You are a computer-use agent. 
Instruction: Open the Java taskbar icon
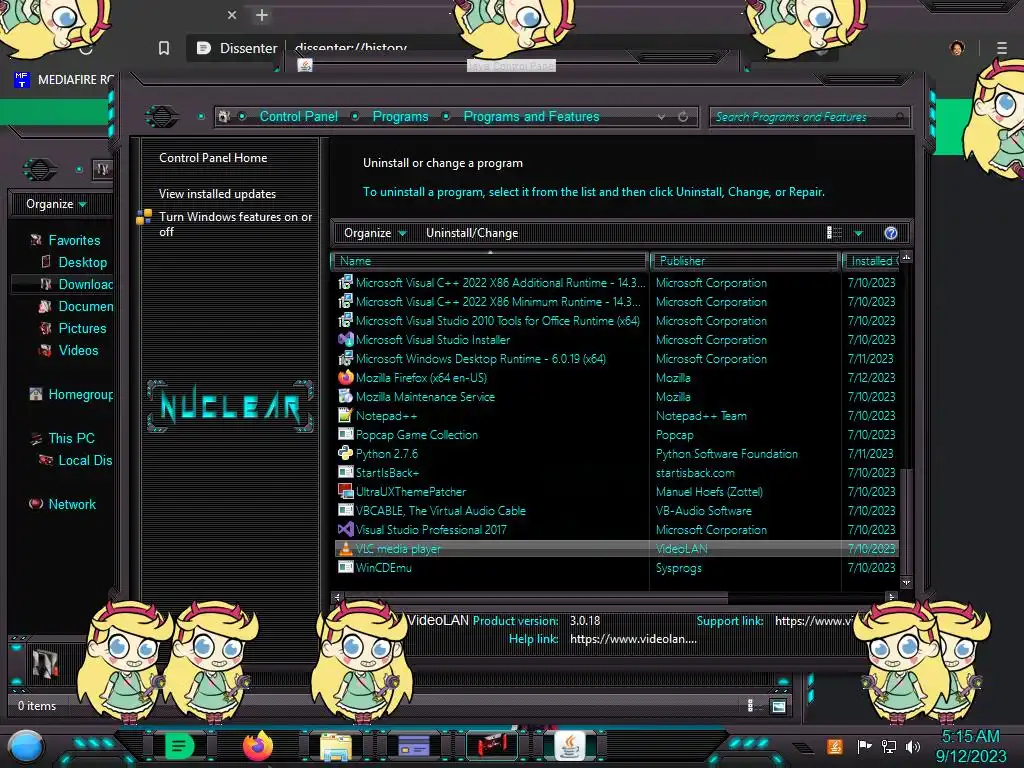pos(570,746)
